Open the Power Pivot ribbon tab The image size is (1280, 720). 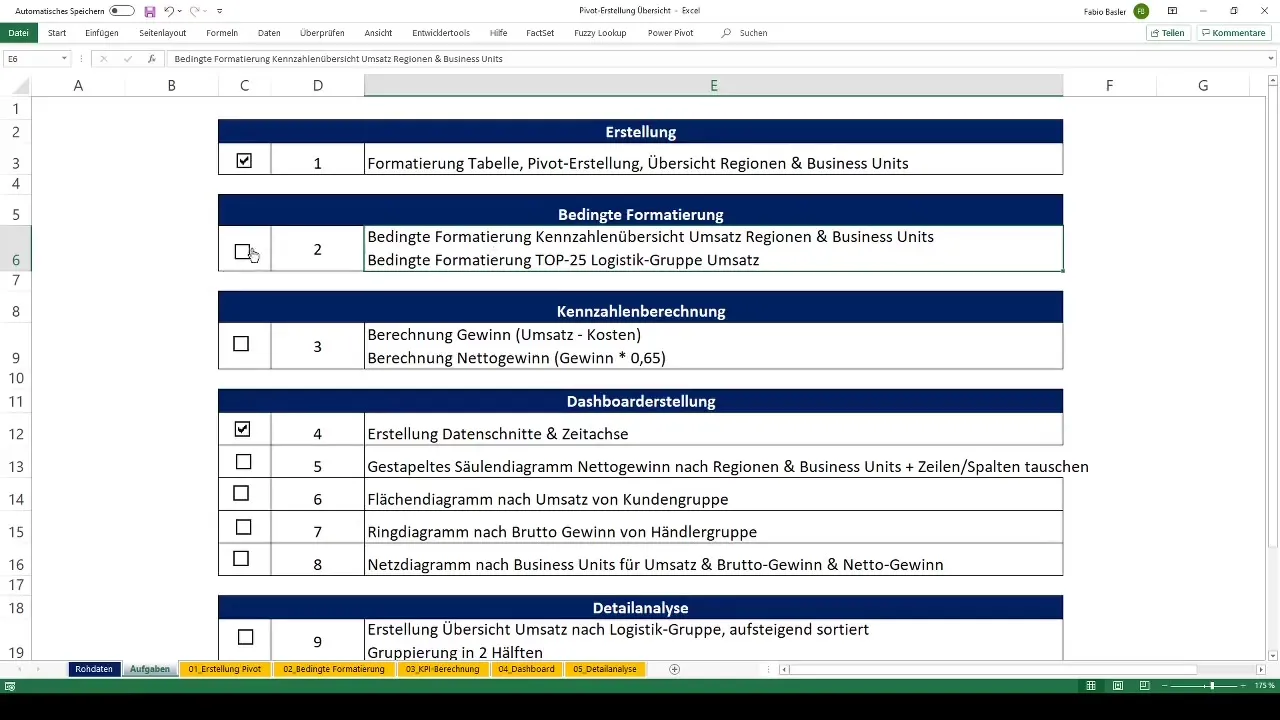tap(670, 33)
